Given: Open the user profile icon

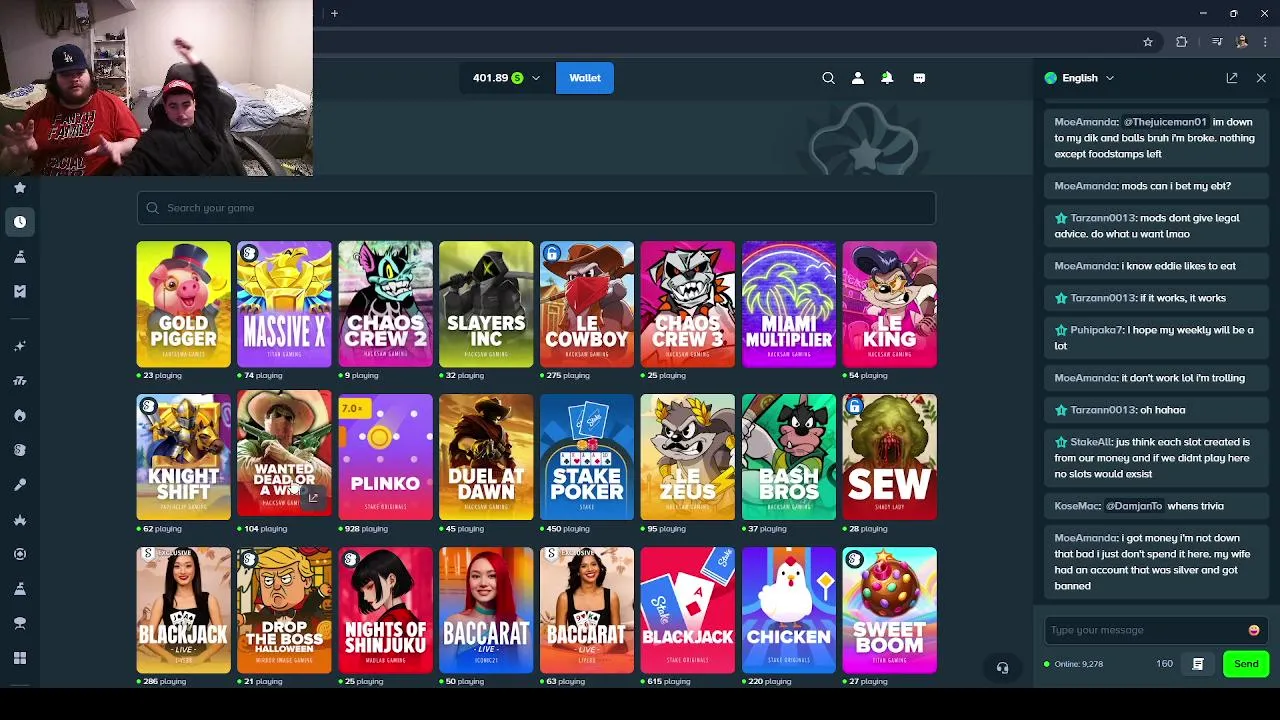Looking at the screenshot, I should click(x=857, y=78).
